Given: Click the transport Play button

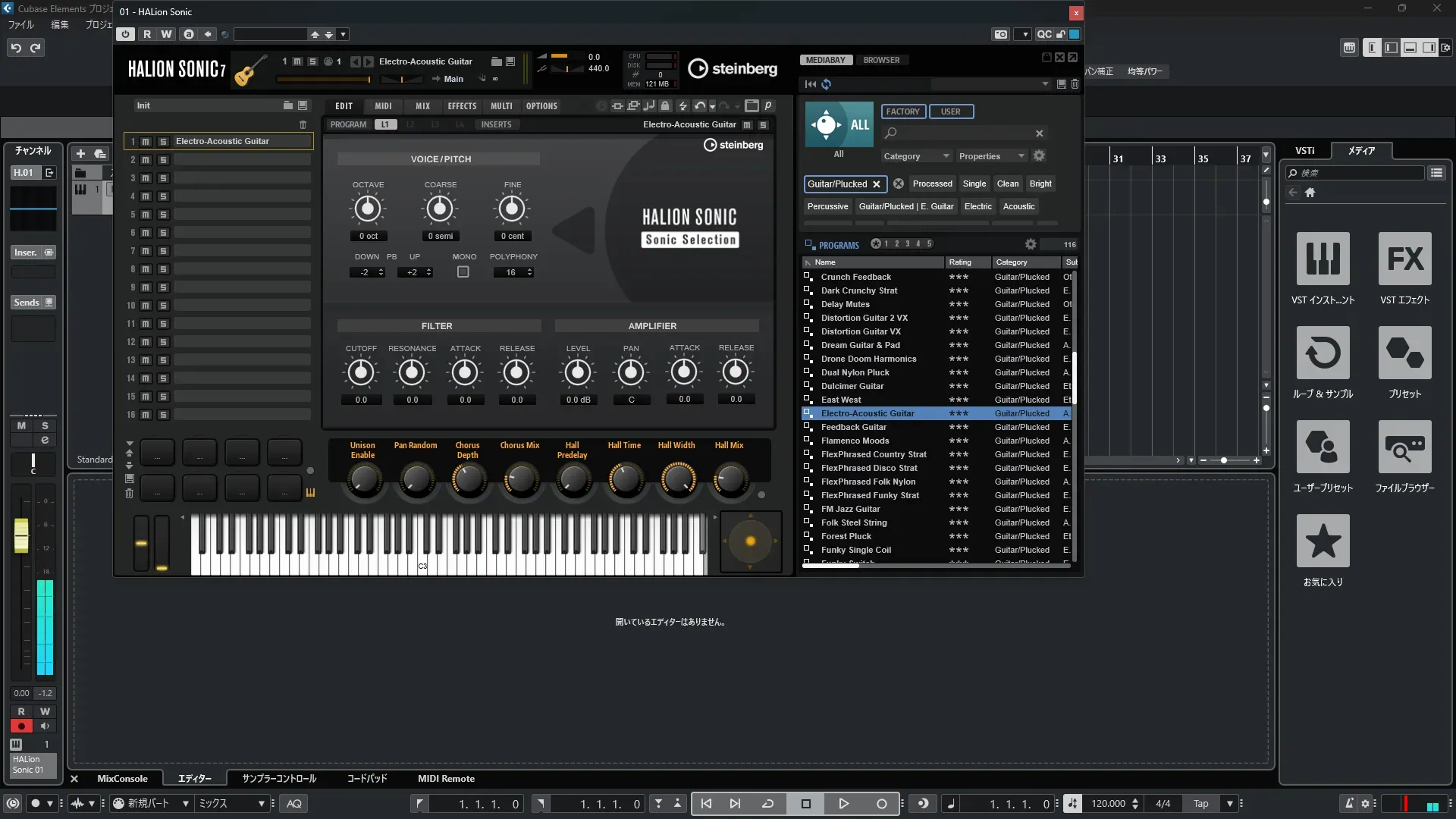Looking at the screenshot, I should point(843,803).
